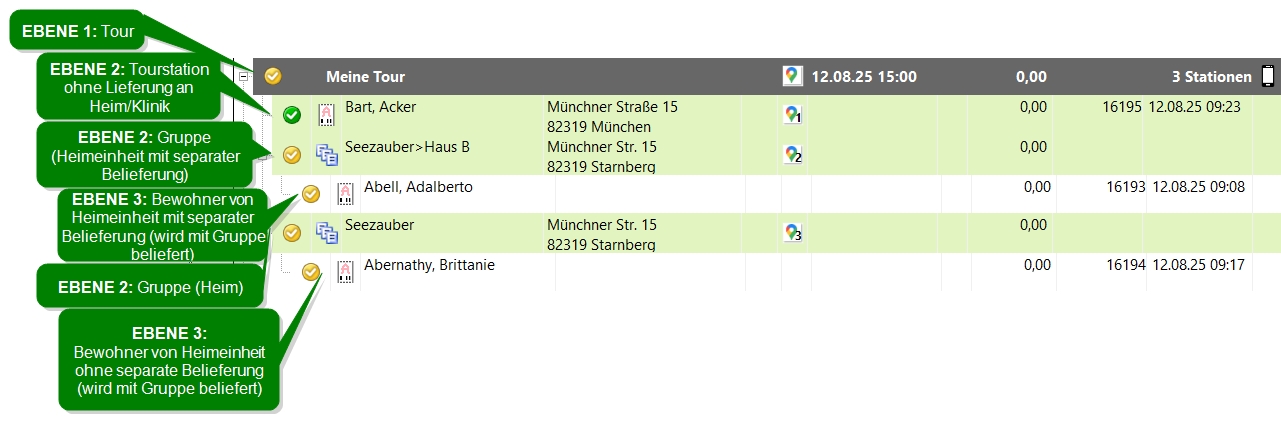This screenshot has height=424, width=1281.
Task: Open map pin 1 for Münchner Straße 15
Action: pyautogui.click(x=792, y=115)
